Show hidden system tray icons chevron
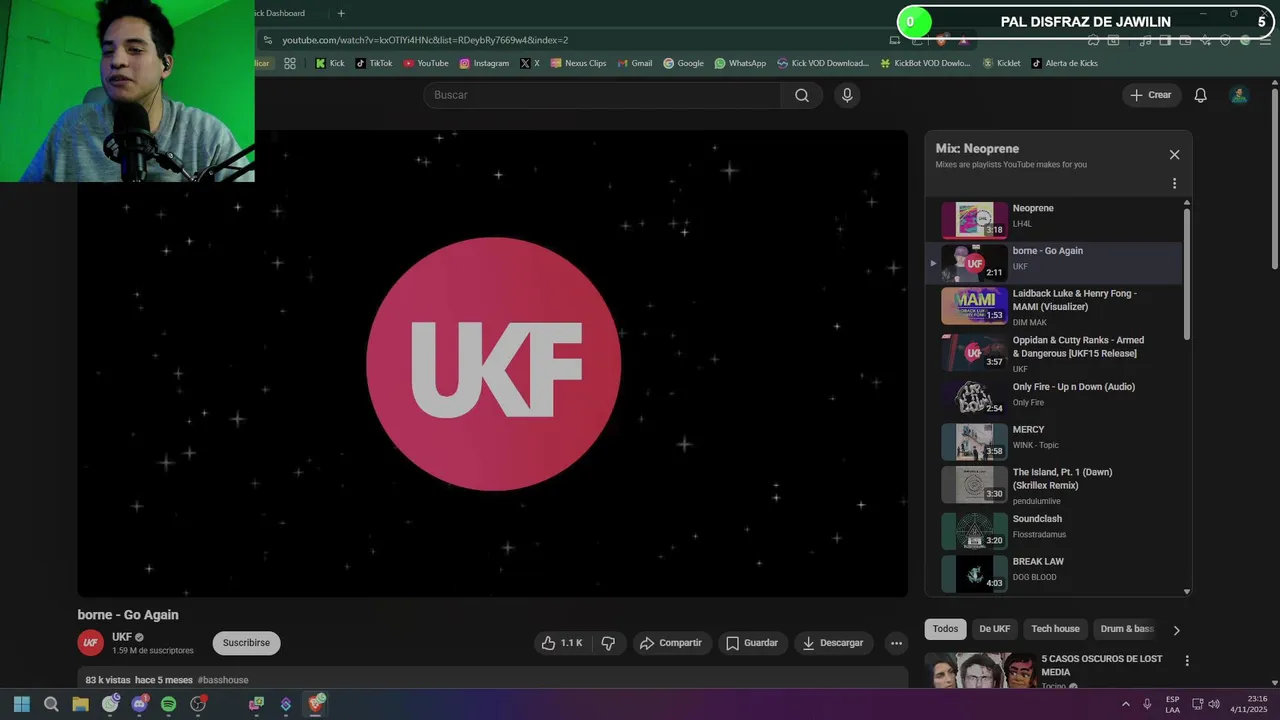 1125,704
